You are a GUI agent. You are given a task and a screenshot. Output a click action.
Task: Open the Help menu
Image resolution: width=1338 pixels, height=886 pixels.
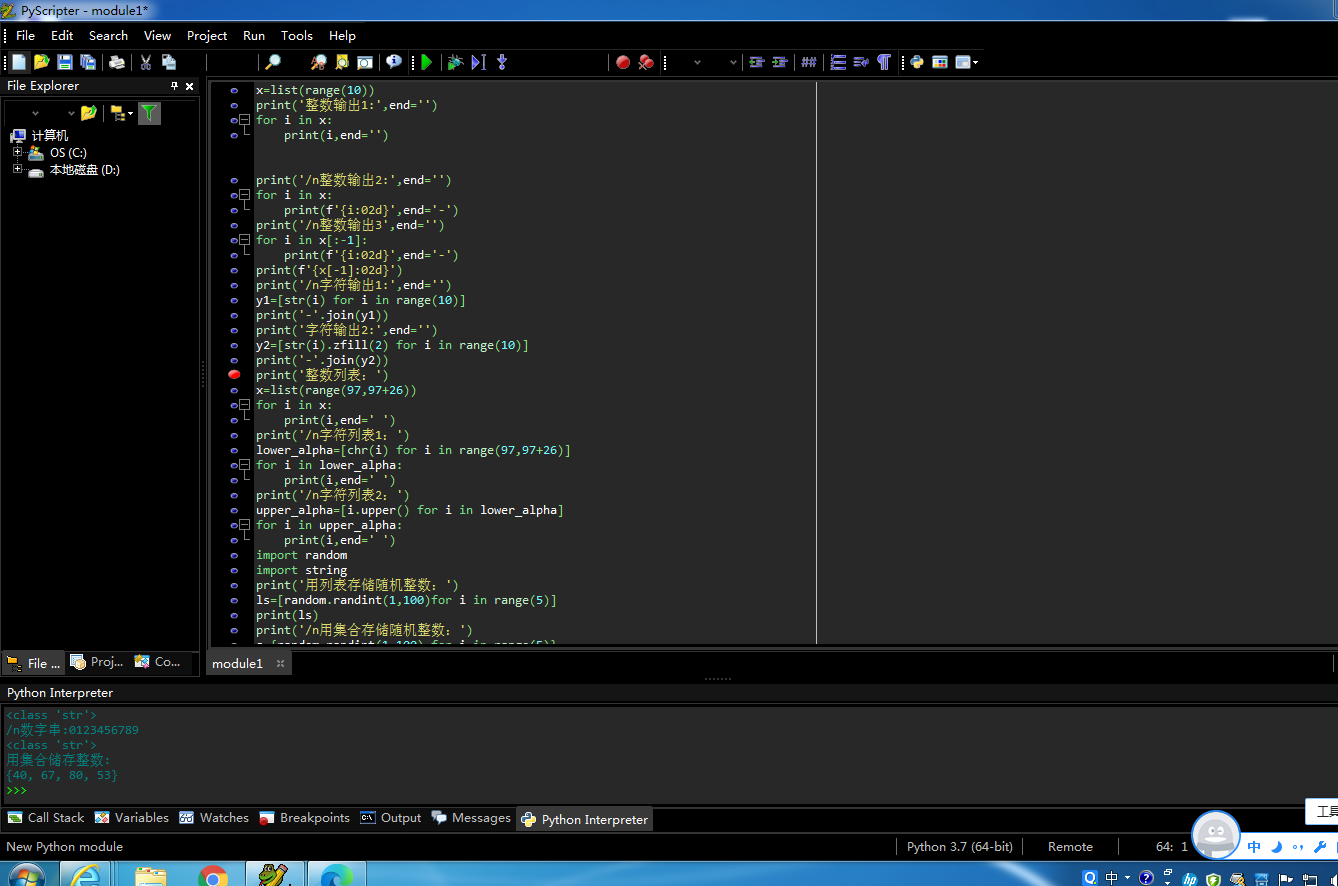click(x=342, y=35)
